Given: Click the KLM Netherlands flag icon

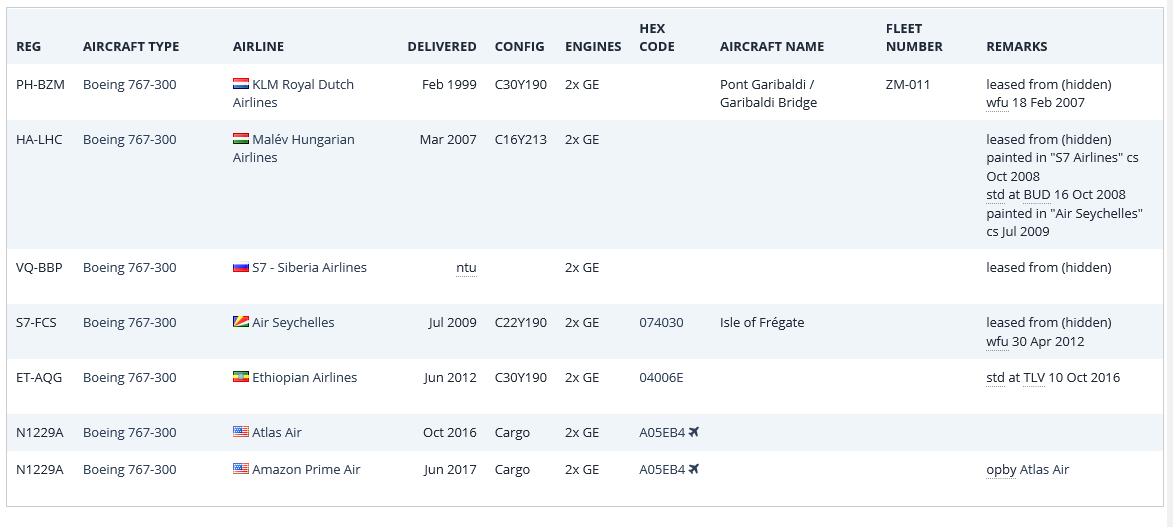Looking at the screenshot, I should point(241,84).
